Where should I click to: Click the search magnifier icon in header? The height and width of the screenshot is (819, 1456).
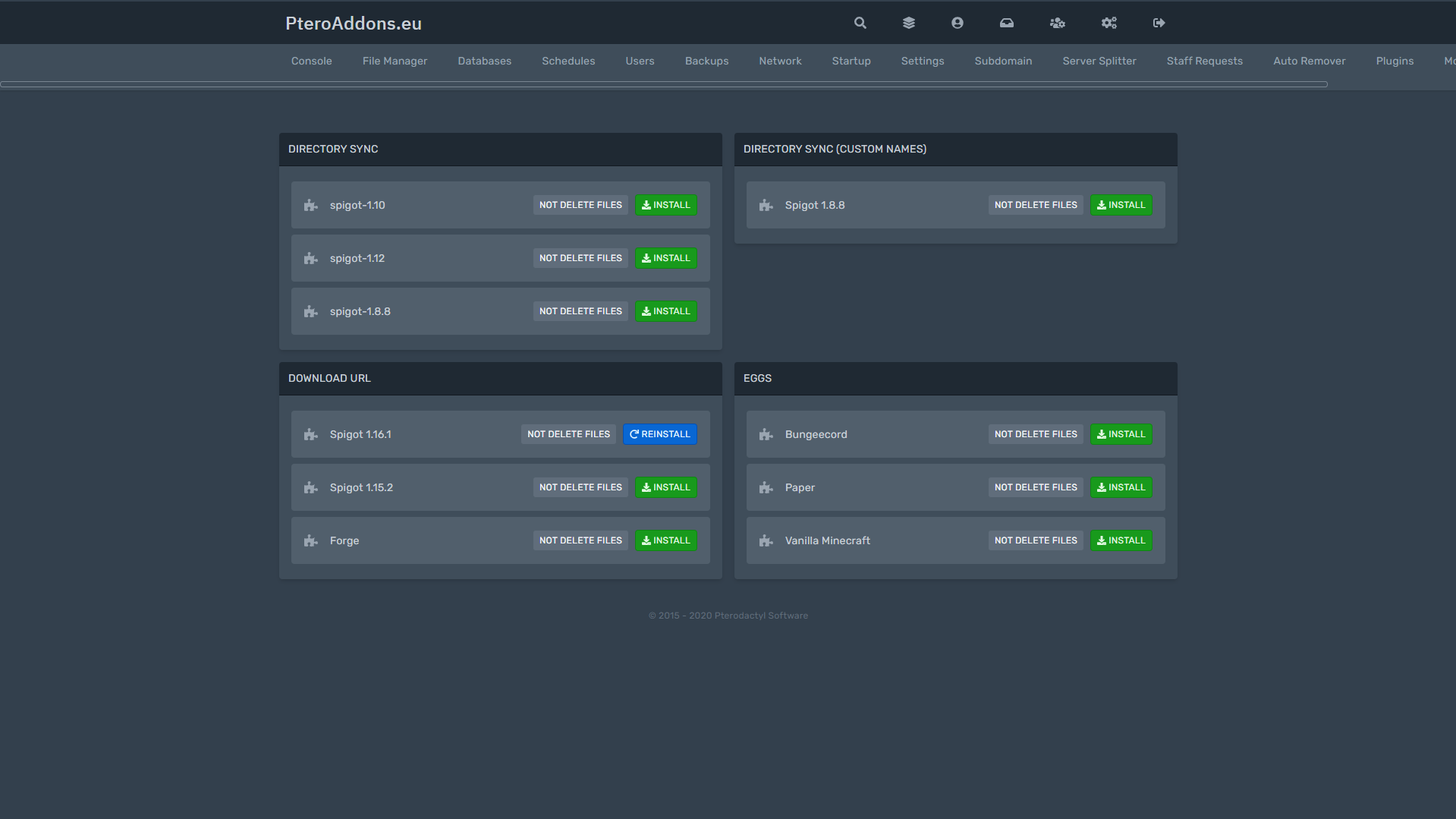(860, 23)
